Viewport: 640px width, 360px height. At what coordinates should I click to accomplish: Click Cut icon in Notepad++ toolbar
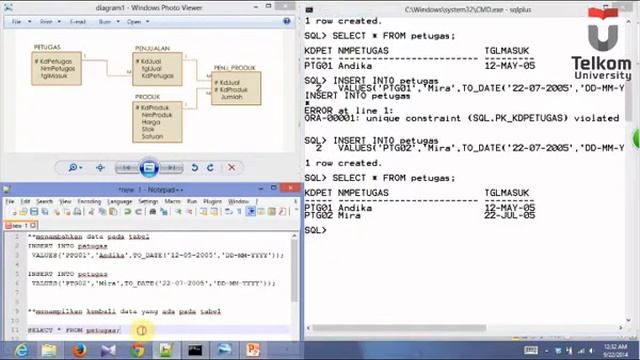click(92, 211)
